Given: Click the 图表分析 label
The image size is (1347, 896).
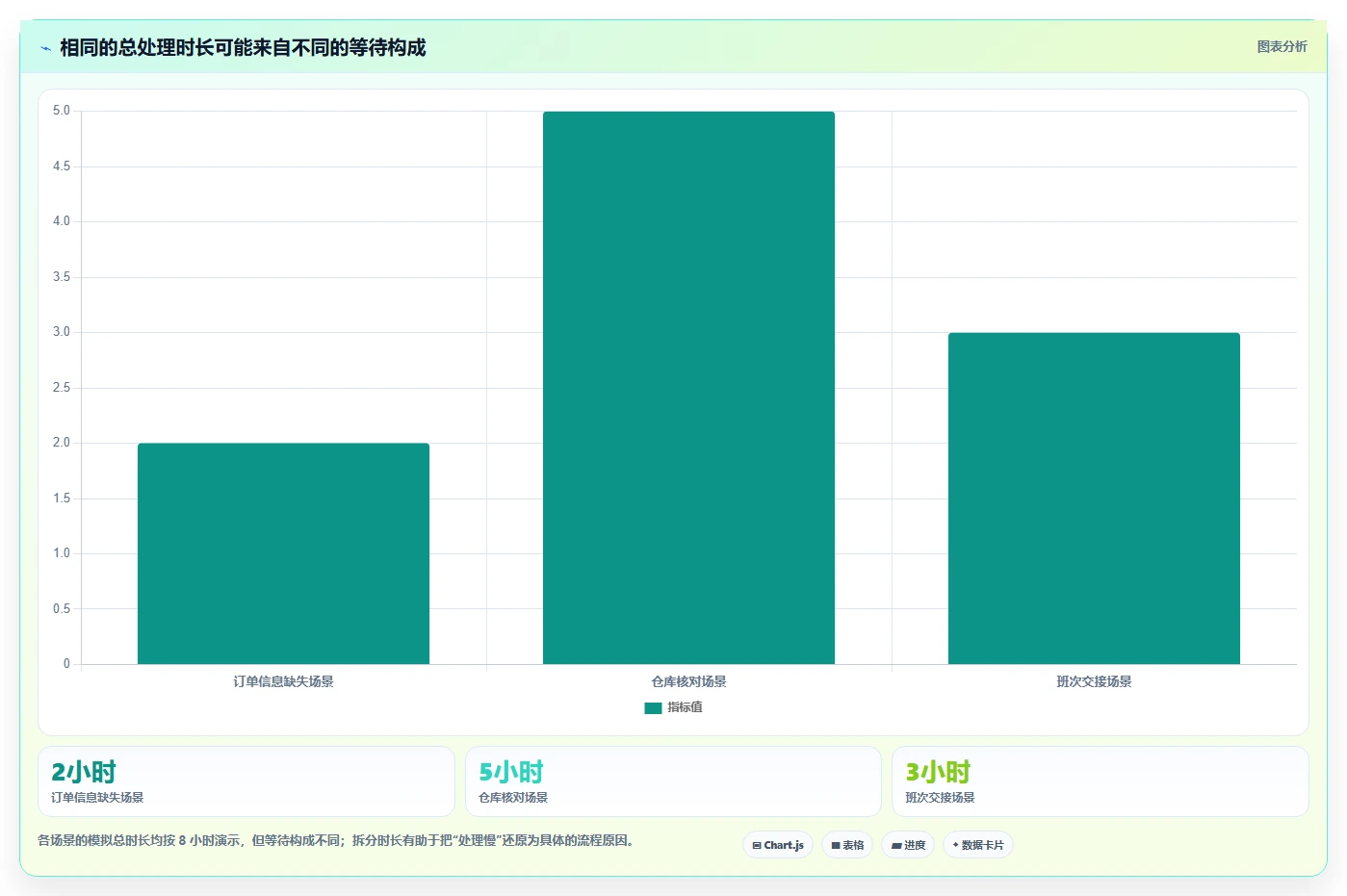Looking at the screenshot, I should tap(1282, 46).
